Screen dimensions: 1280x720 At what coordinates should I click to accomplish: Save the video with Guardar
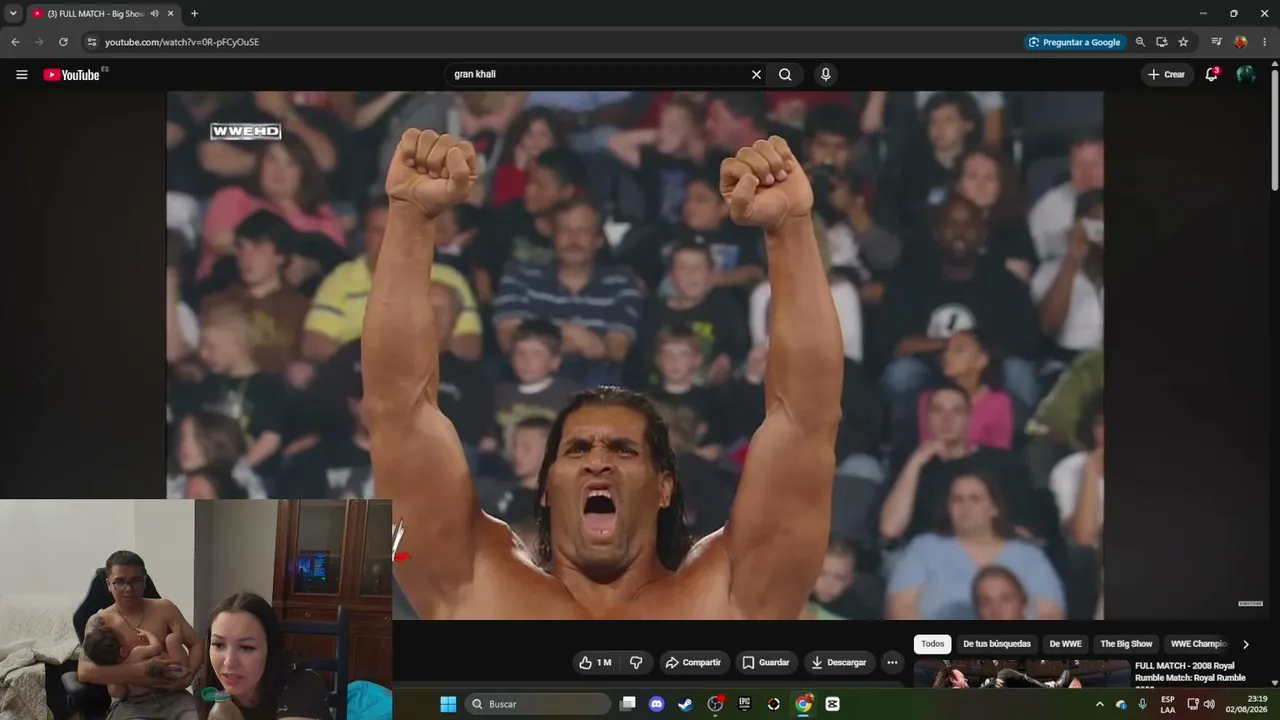click(766, 662)
